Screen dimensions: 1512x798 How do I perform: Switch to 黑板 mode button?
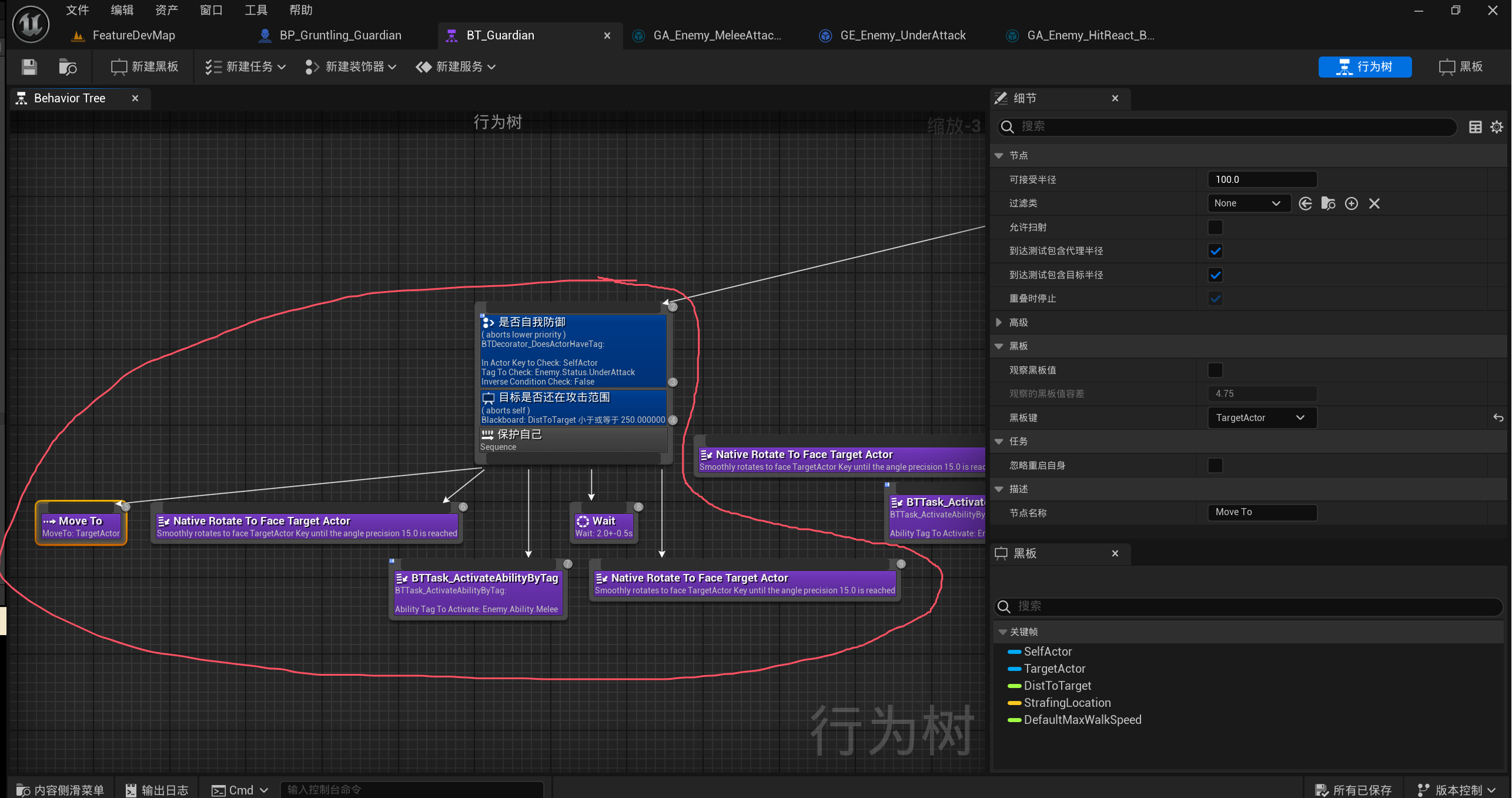[x=1461, y=67]
